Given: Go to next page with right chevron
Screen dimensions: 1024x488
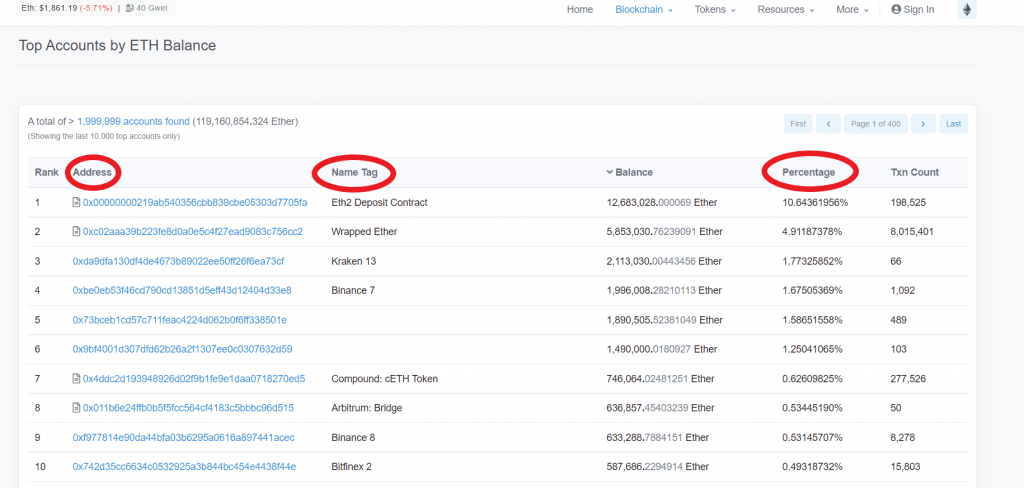Looking at the screenshot, I should (x=923, y=124).
